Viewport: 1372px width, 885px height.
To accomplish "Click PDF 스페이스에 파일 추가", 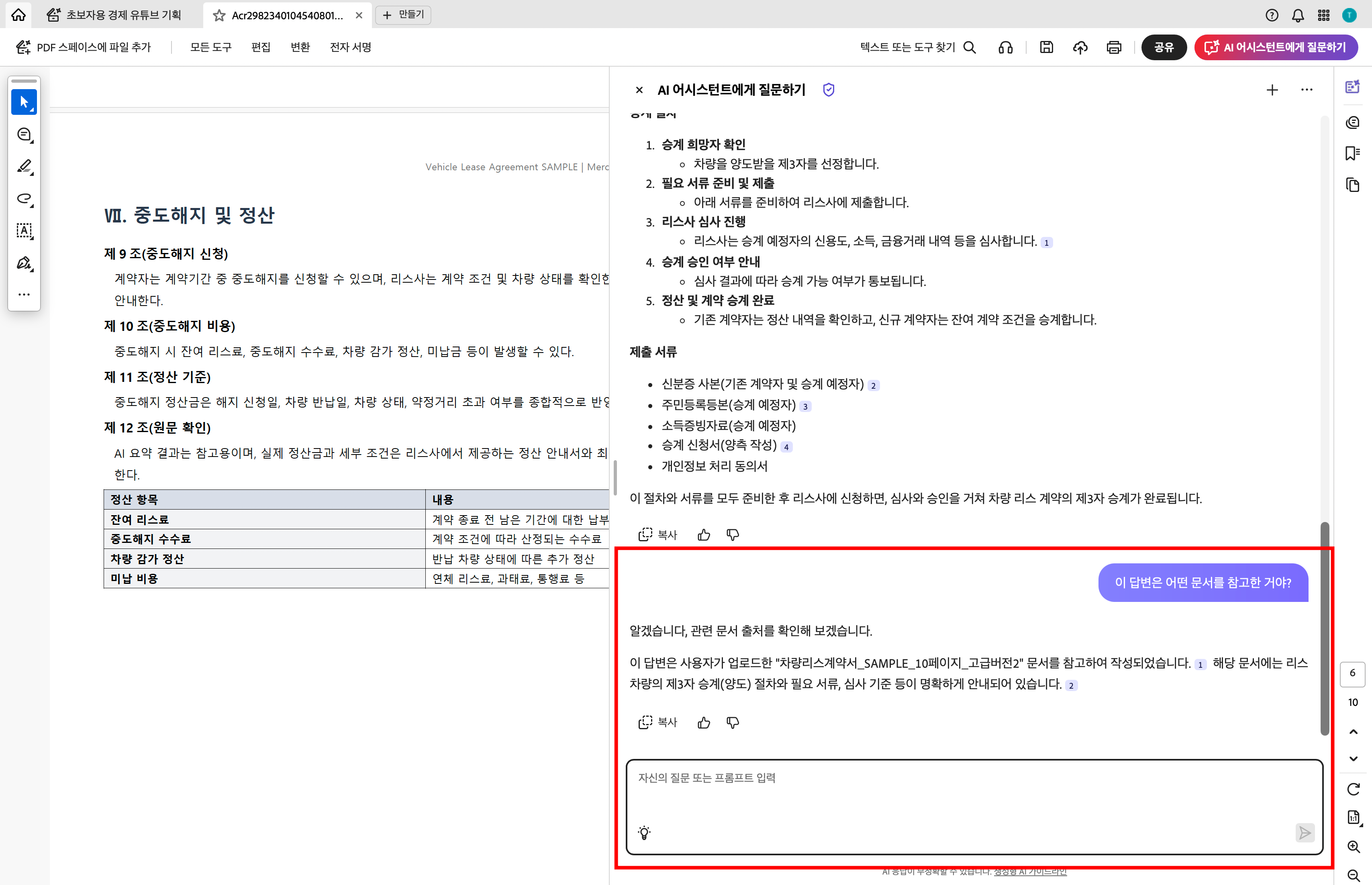I will (84, 47).
